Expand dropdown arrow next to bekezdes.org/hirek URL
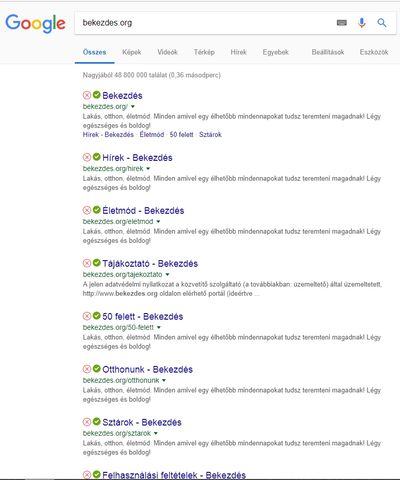400x480 pixels. click(148, 169)
